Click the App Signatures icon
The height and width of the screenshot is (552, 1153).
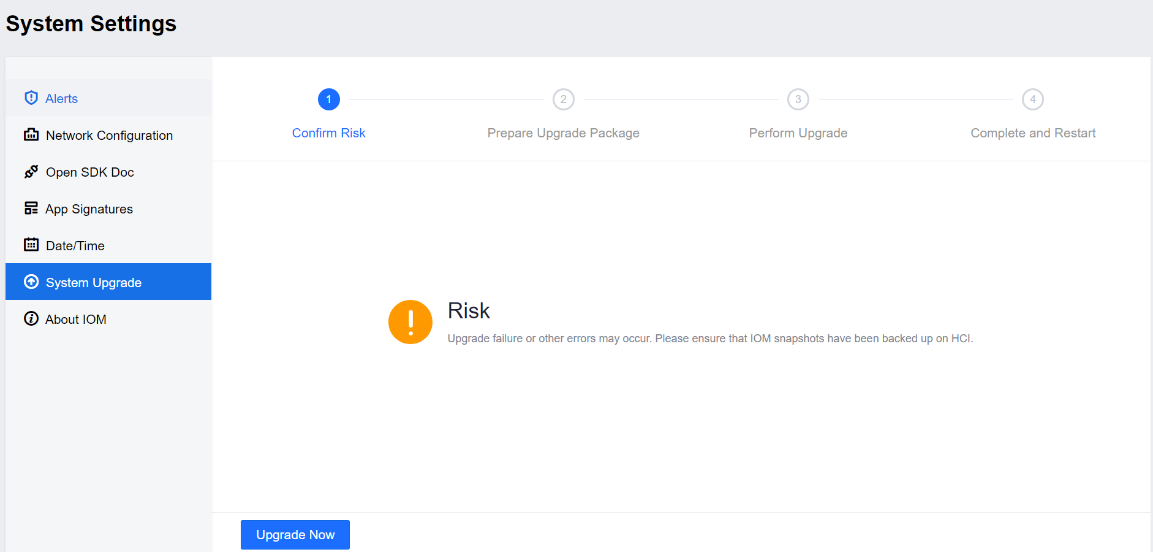pos(31,209)
